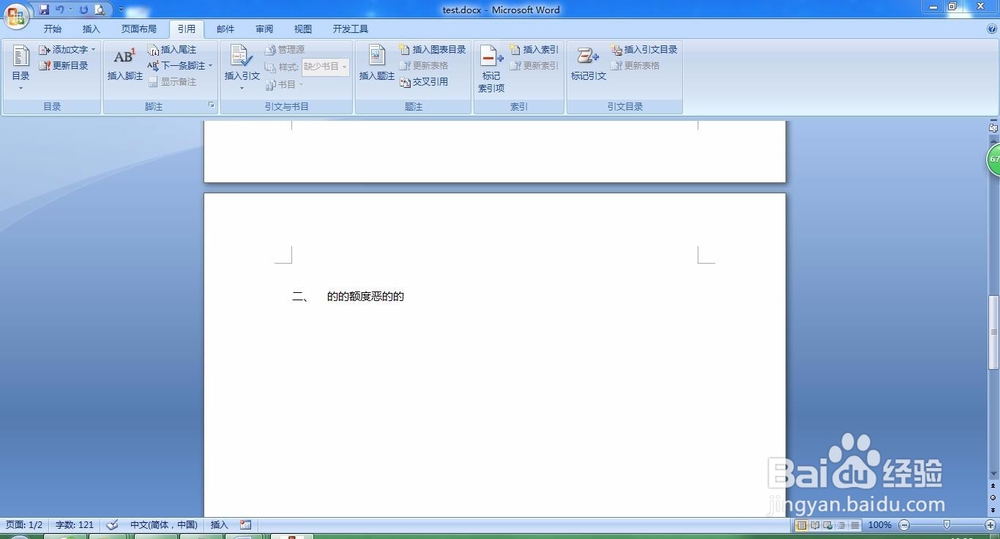Undo the last action
This screenshot has width=1000, height=539.
[59, 10]
